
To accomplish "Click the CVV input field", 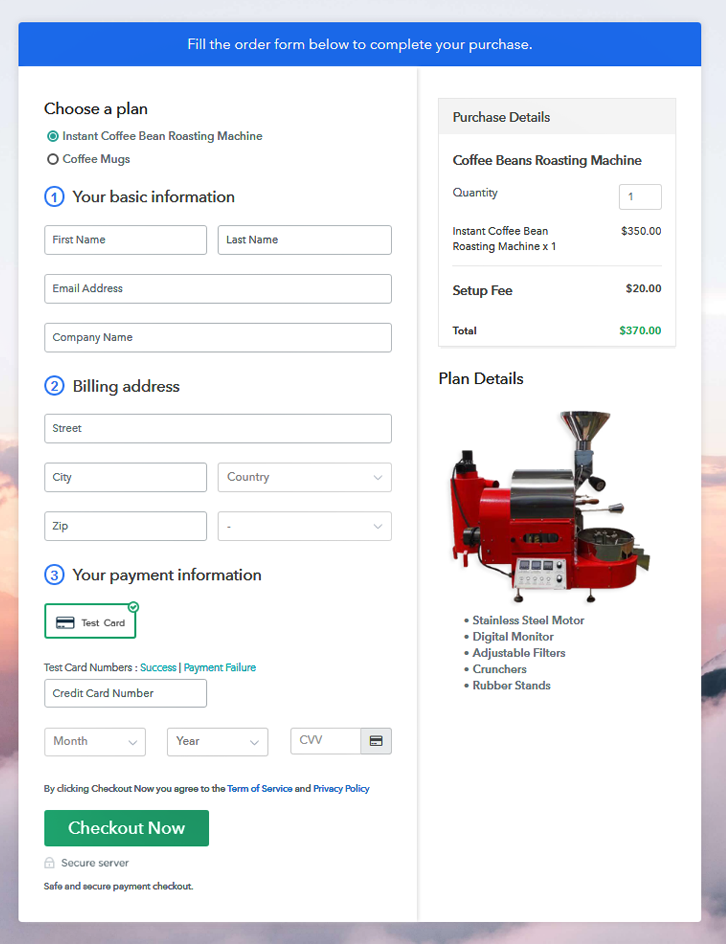I will (x=326, y=741).
